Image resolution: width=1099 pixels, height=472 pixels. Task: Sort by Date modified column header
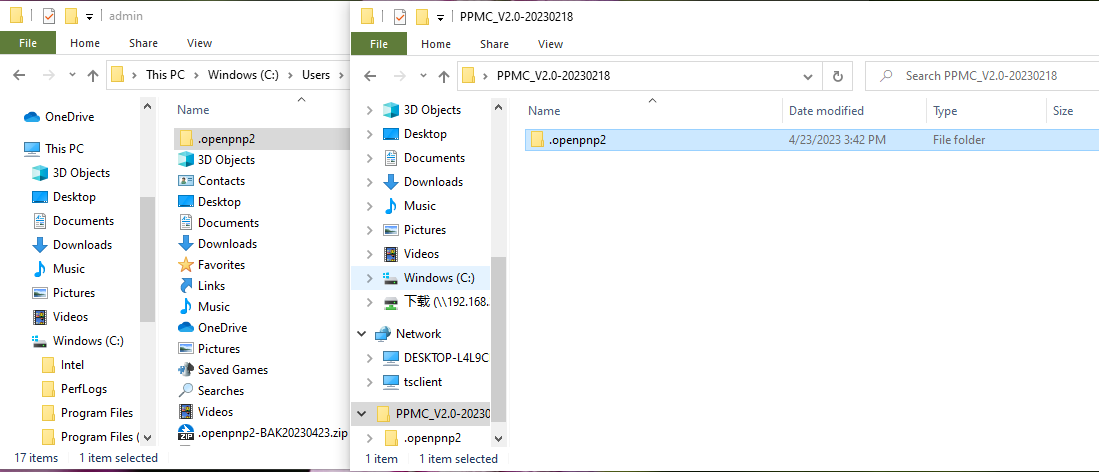point(826,111)
